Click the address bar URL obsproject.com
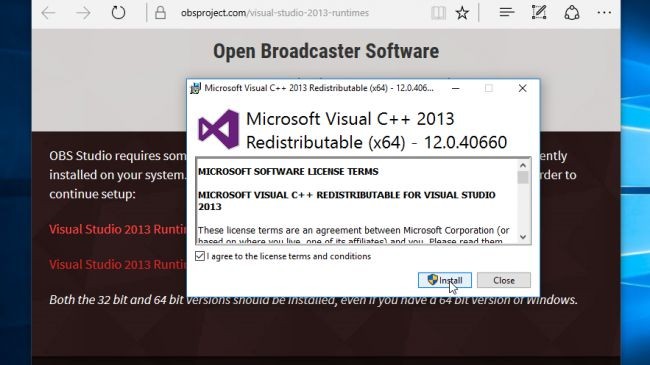This screenshot has width=650, height=365. click(x=274, y=13)
